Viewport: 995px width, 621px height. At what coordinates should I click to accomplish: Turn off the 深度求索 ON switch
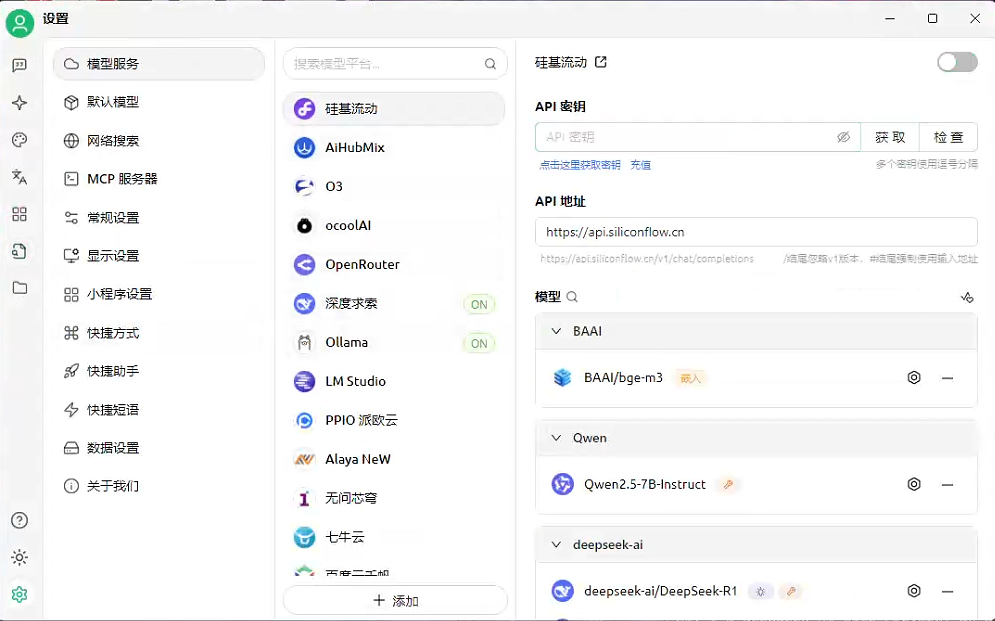pos(479,304)
